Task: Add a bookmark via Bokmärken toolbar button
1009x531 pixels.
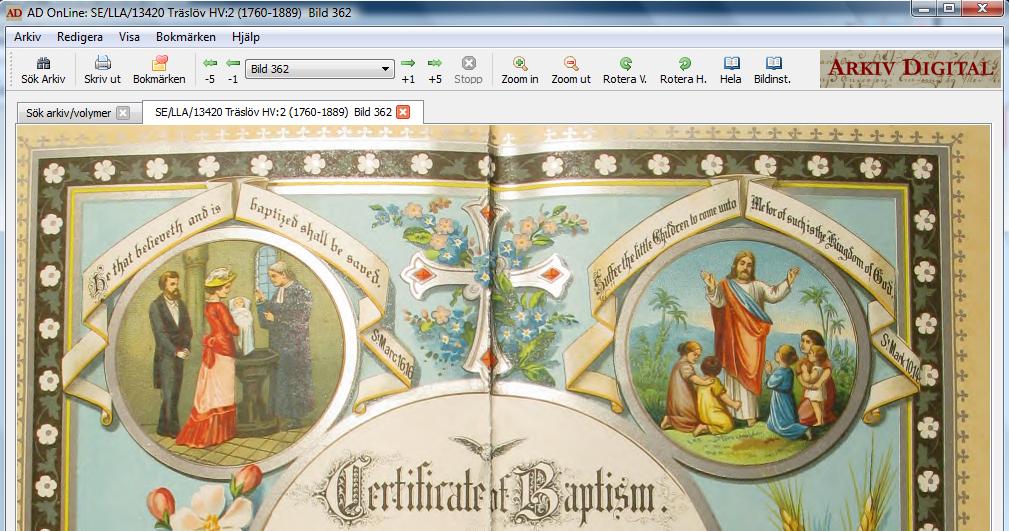Action: [159, 70]
